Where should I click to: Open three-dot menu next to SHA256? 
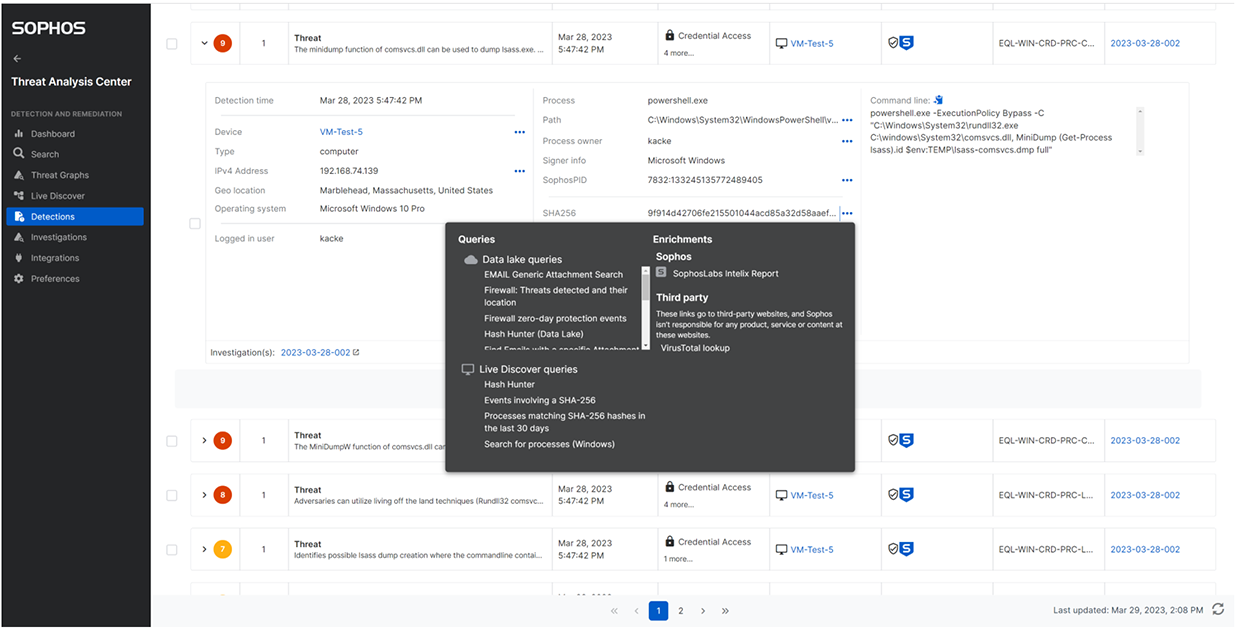(x=847, y=213)
